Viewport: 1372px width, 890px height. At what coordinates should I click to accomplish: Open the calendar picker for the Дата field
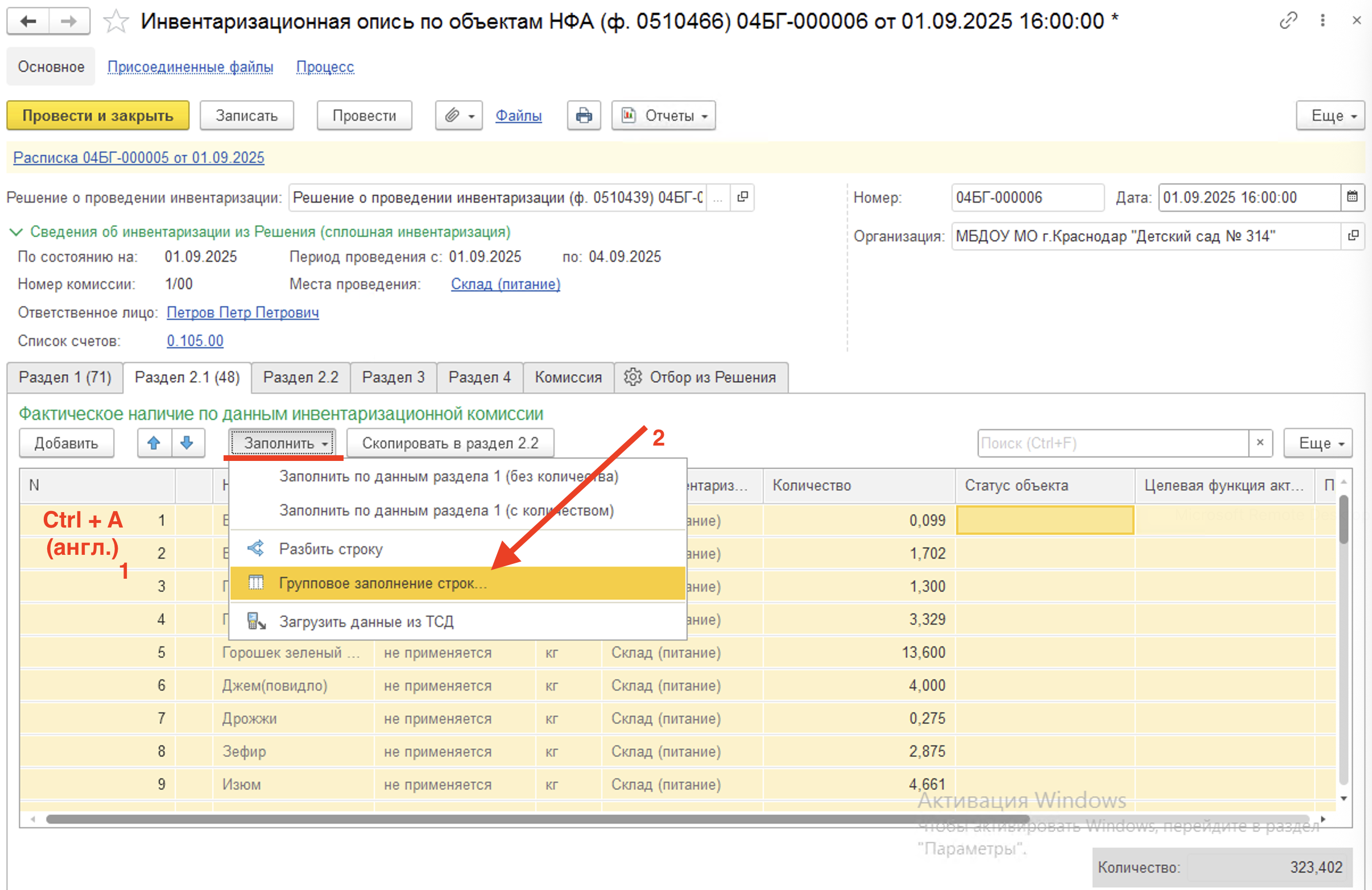pos(1352,197)
